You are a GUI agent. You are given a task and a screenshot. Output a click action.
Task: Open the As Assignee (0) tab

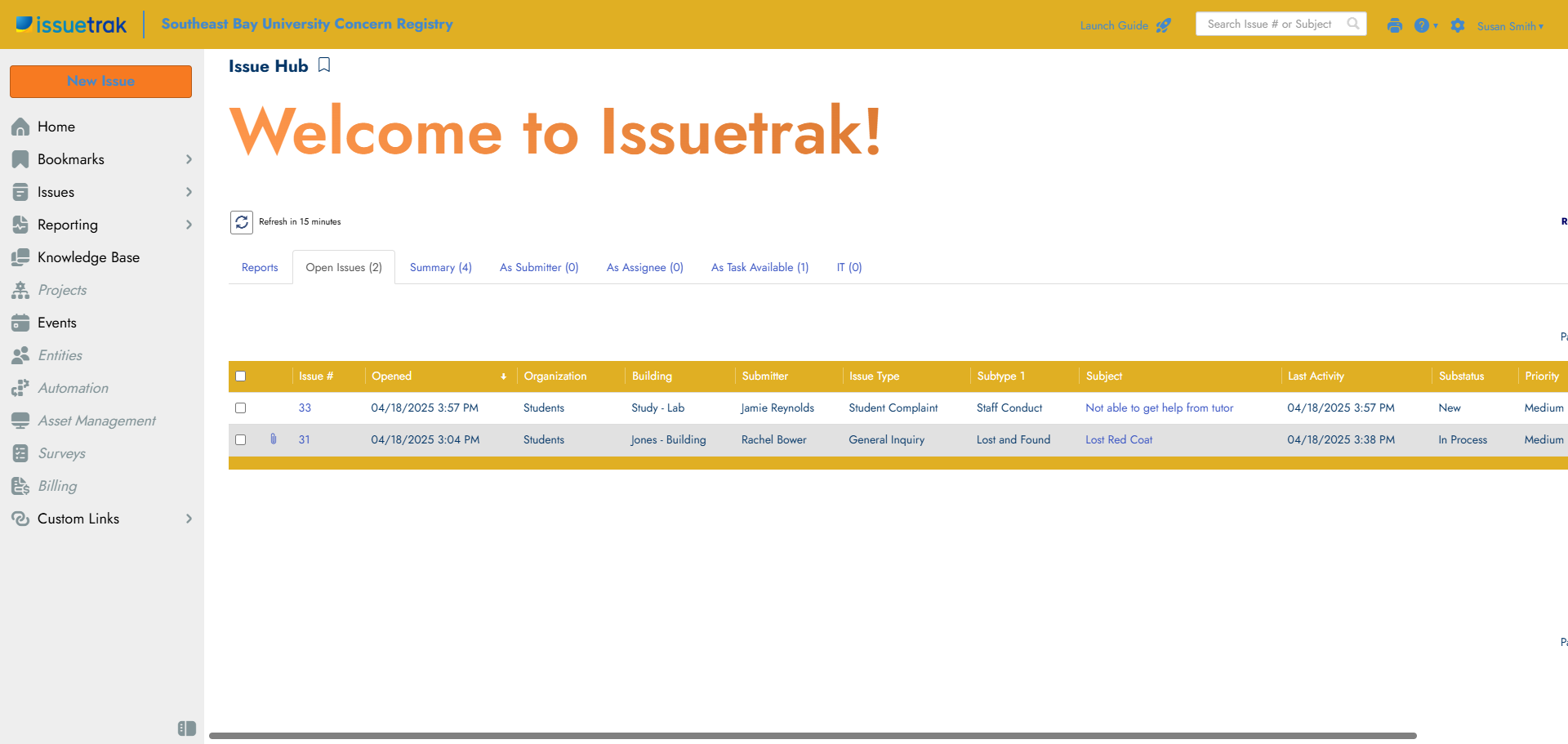point(645,267)
